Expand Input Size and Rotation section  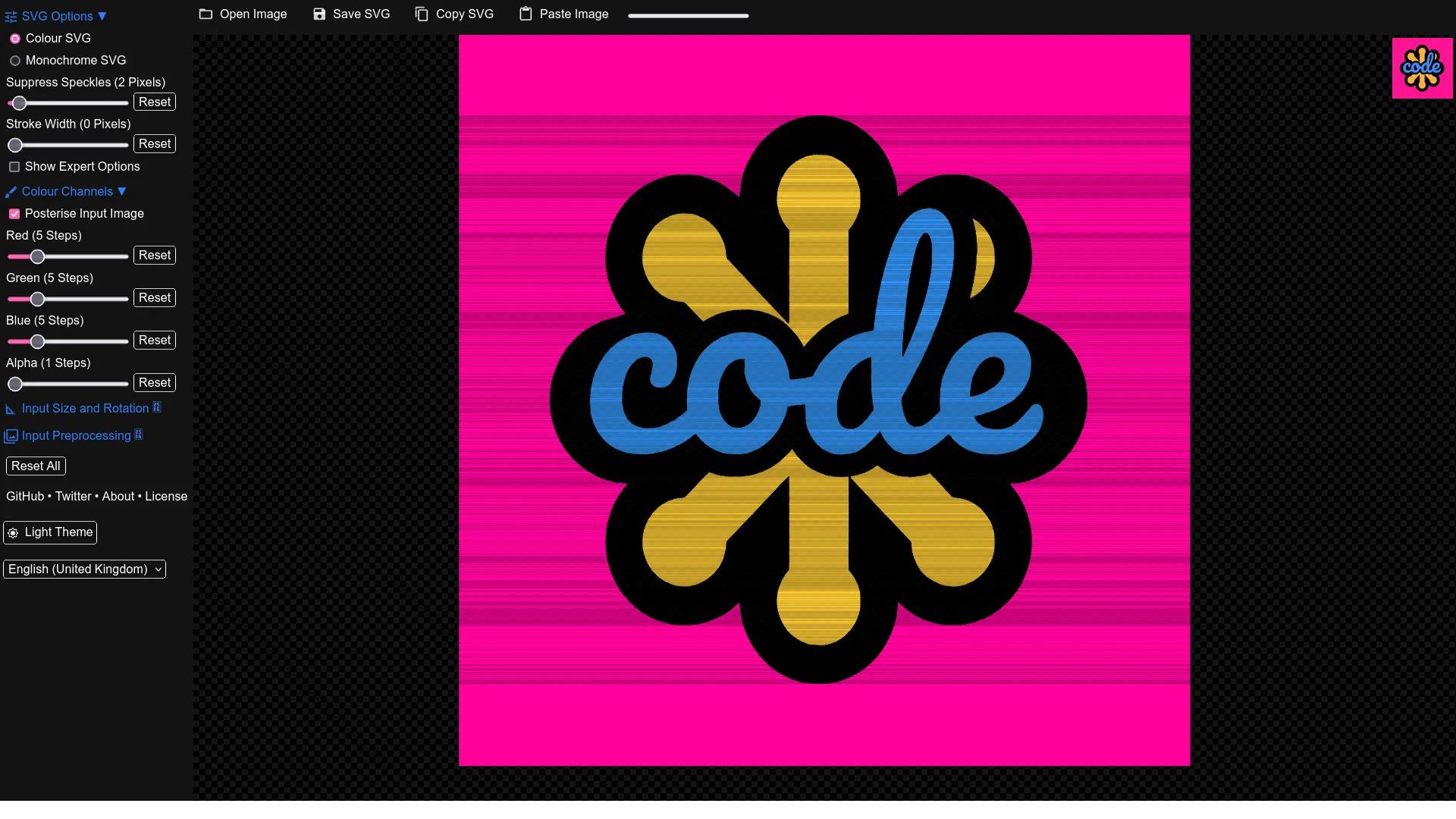click(x=83, y=409)
